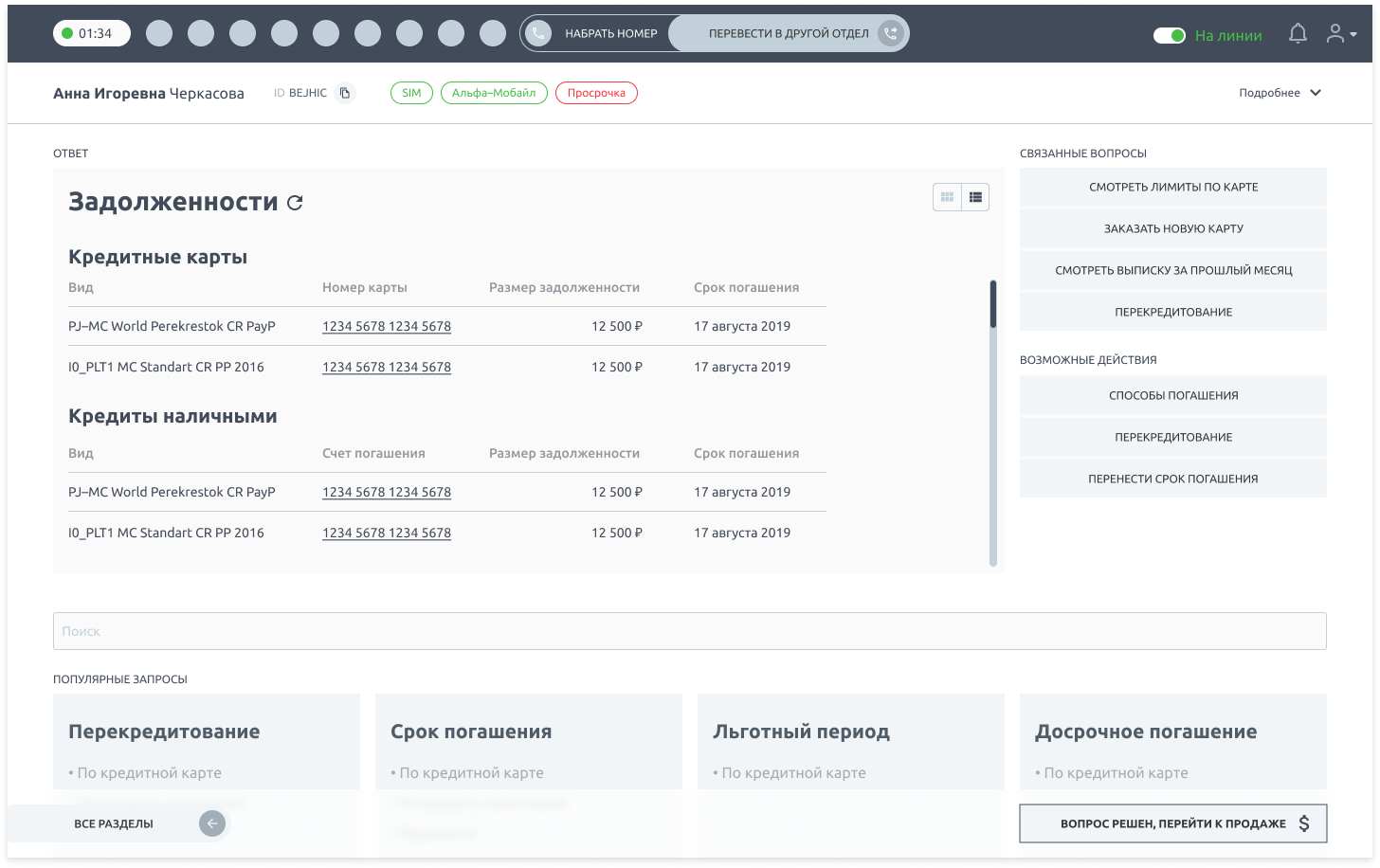The image size is (1380, 868).
Task: Open Перекредитование under Связанные вопросы
Action: (x=1173, y=312)
